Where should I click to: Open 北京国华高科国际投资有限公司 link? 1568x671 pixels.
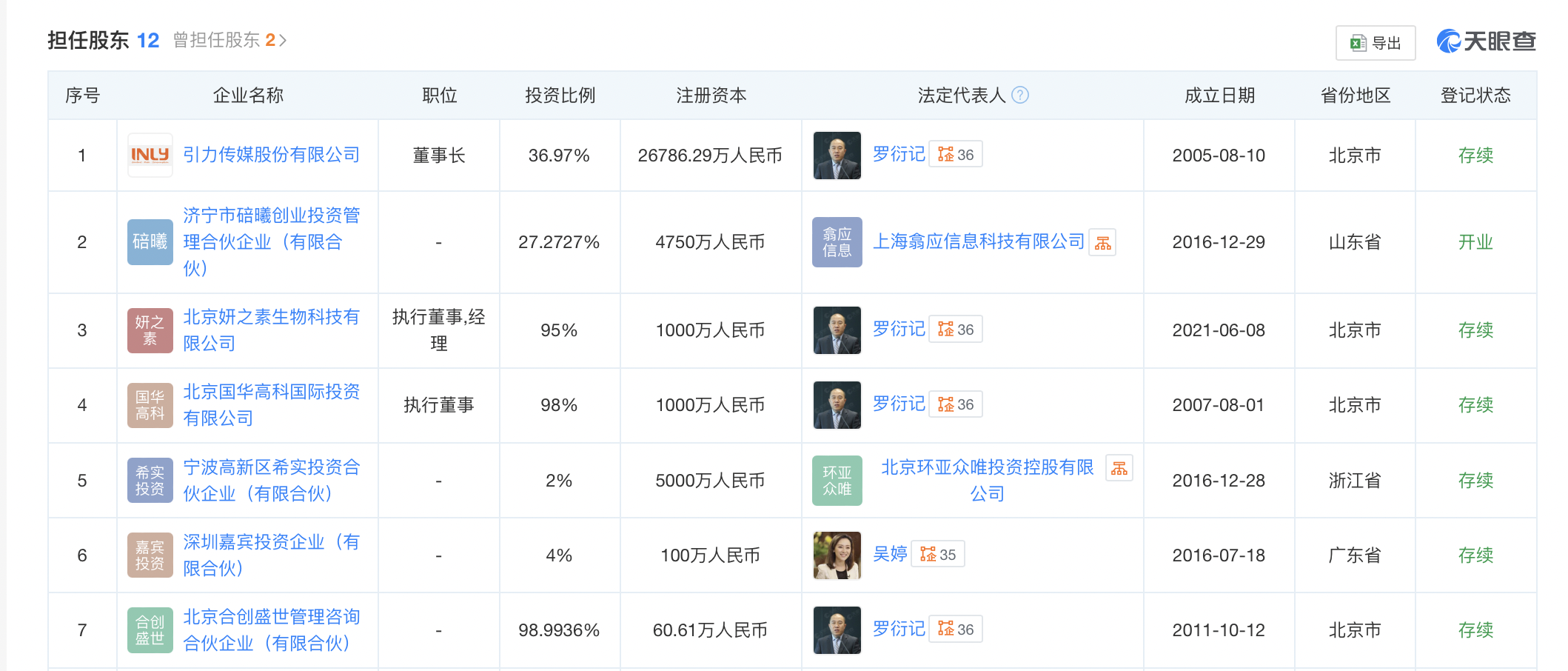coord(271,404)
